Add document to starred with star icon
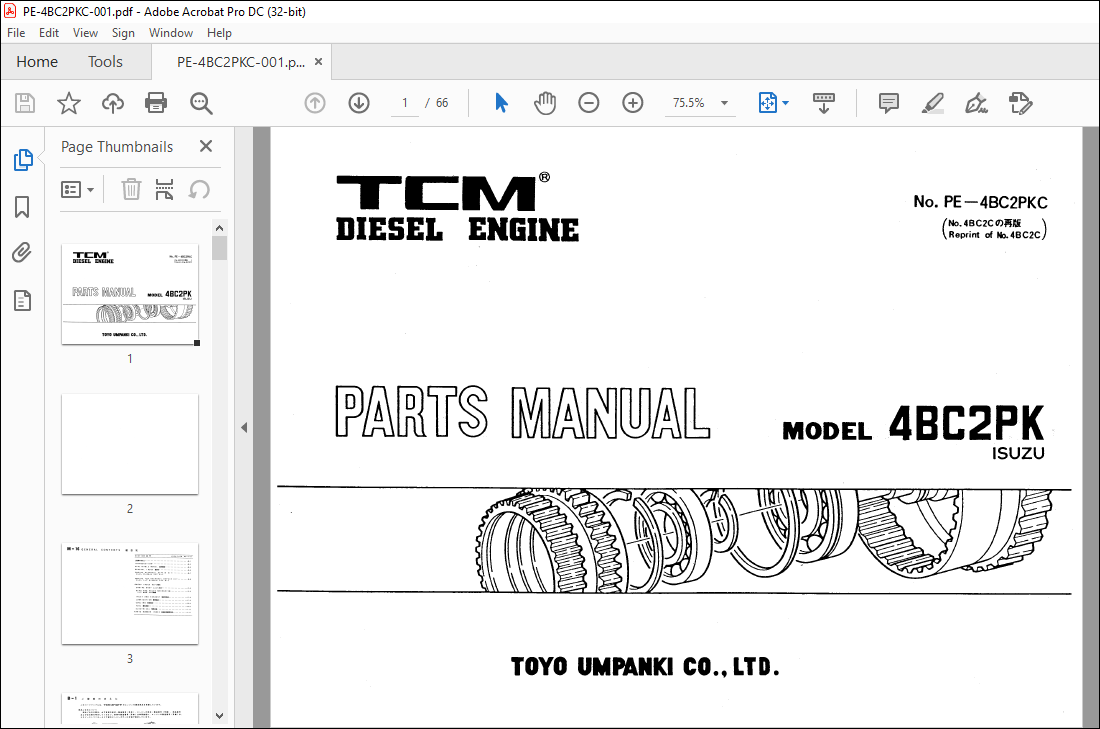Screen dimensions: 1100x729 pyautogui.click(x=69, y=103)
